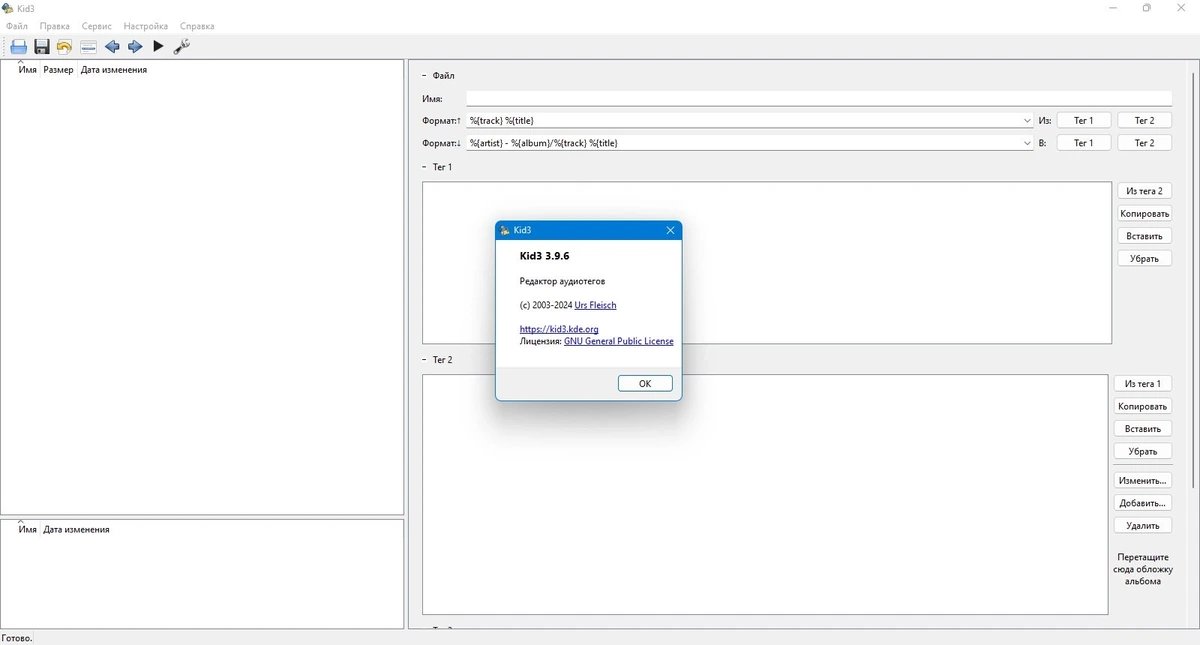The width and height of the screenshot is (1200, 645).
Task: Open the Сервис menu
Action: [x=97, y=26]
